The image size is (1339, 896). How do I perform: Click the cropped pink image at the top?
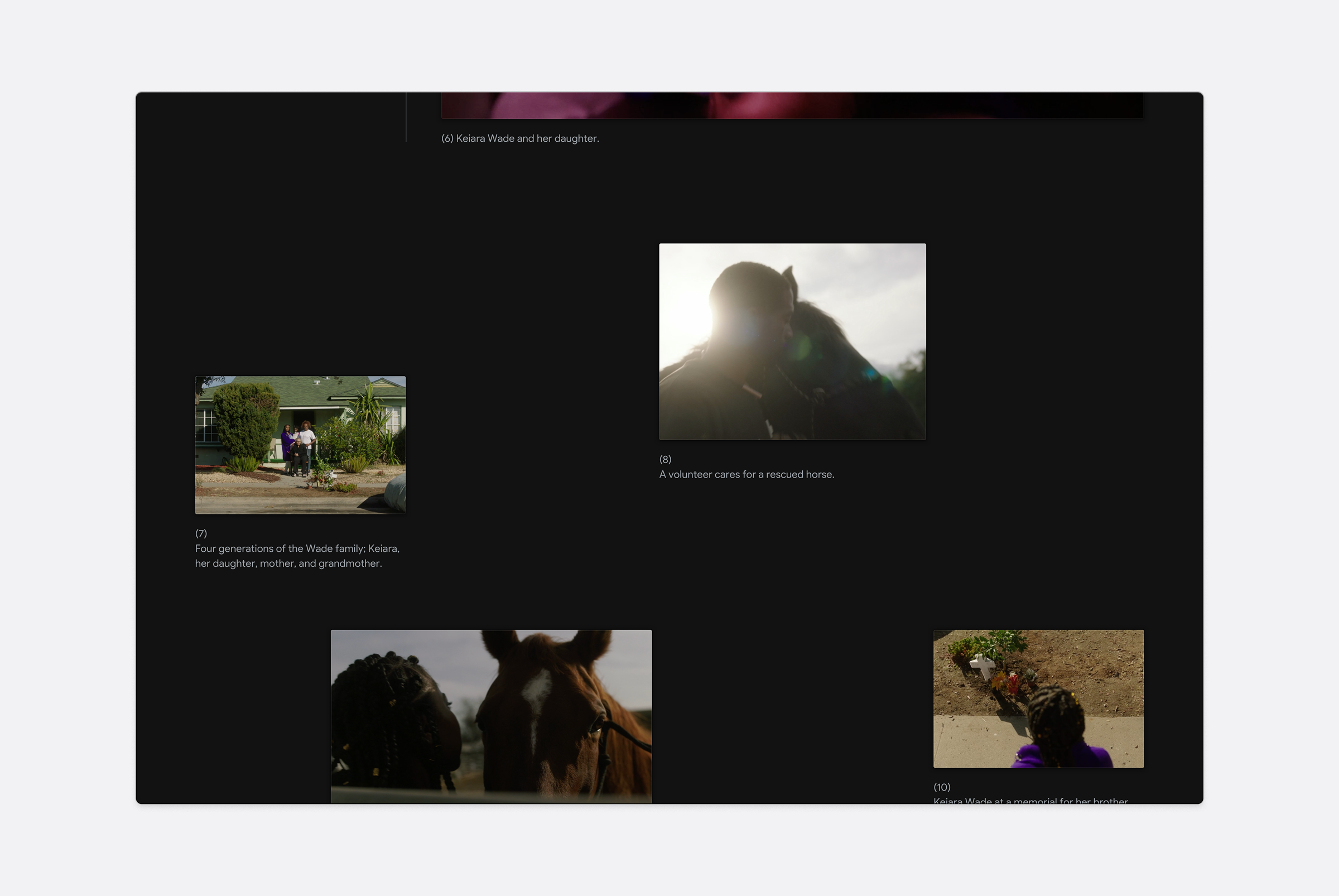792,105
